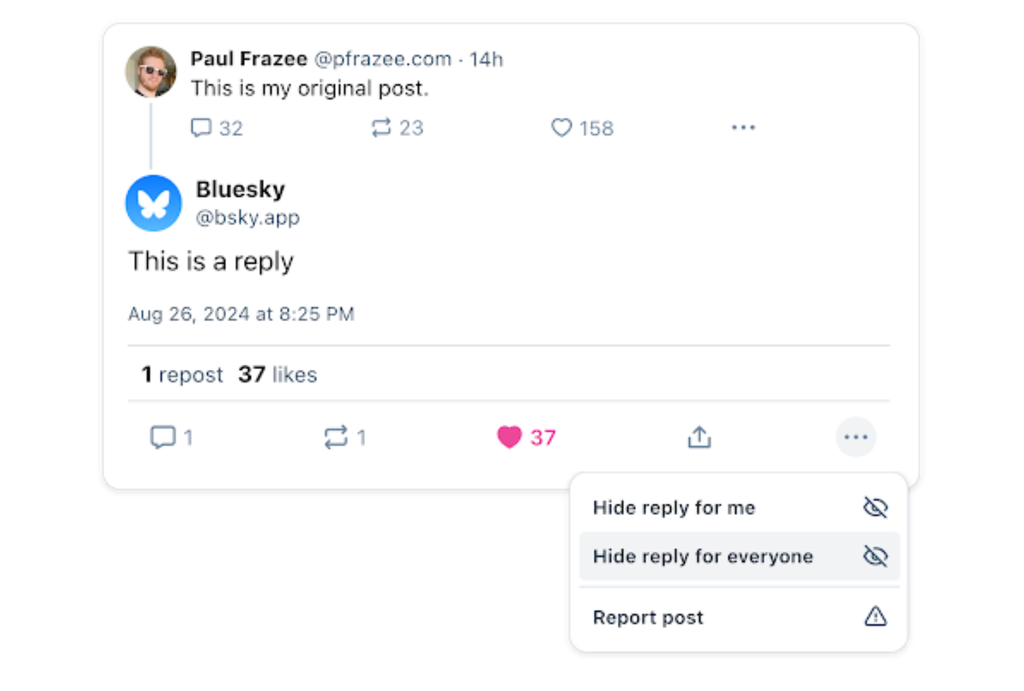This screenshot has height=691, width=1024.
Task: Repost Paul Frazee's original post
Action: [381, 127]
